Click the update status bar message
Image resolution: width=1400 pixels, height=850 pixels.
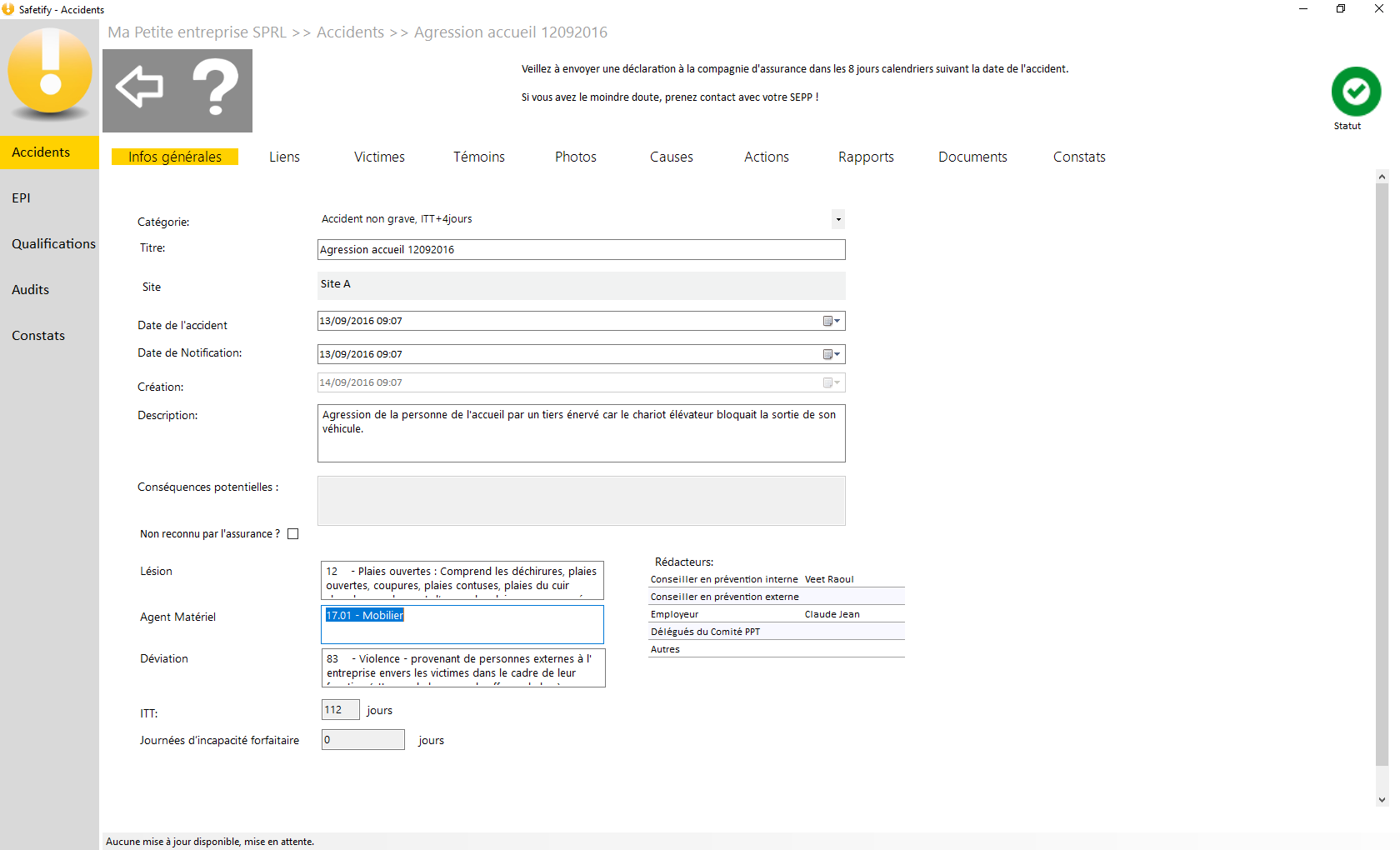(210, 842)
